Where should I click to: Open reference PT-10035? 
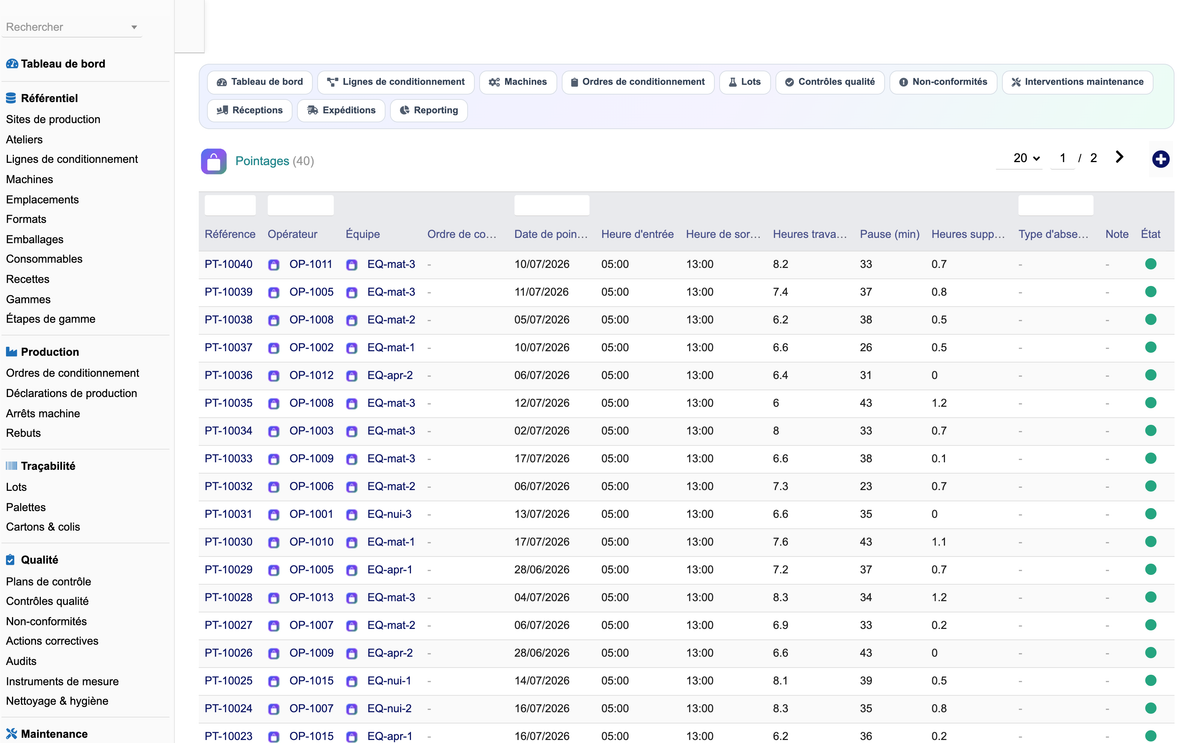229,403
